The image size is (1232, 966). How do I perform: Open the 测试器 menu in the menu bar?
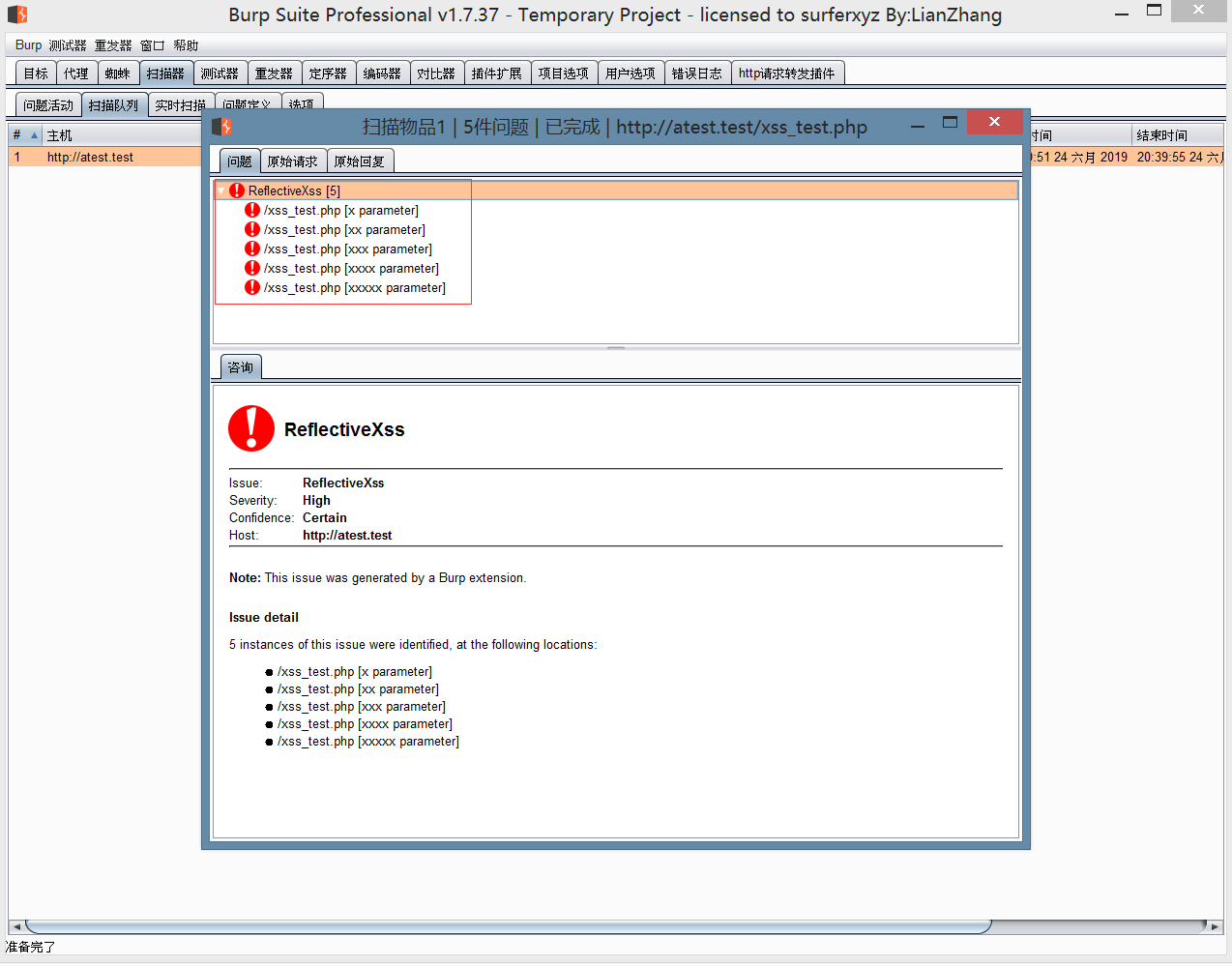68,45
